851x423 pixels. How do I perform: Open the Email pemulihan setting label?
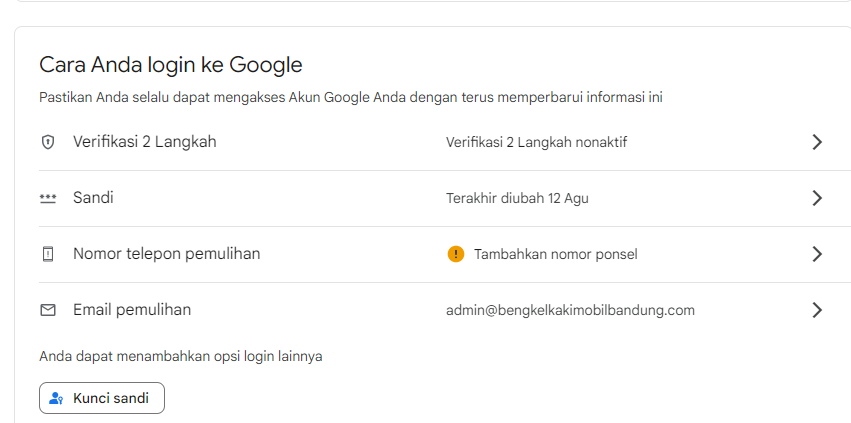(x=132, y=310)
